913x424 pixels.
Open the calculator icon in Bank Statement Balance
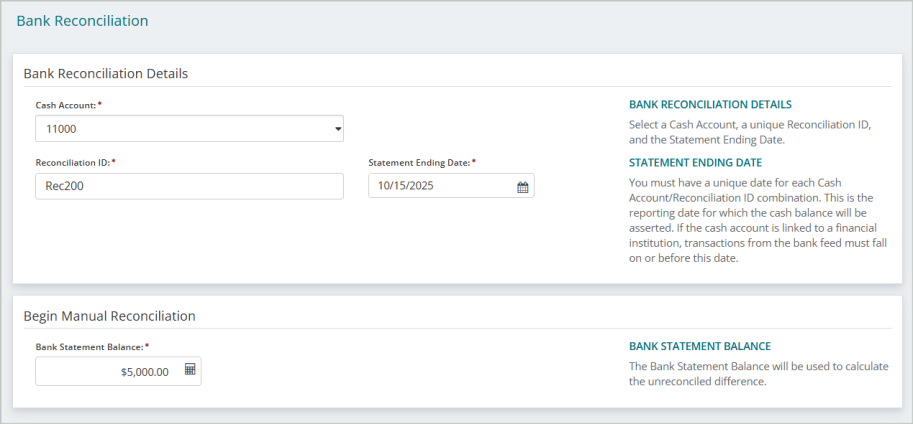[190, 370]
